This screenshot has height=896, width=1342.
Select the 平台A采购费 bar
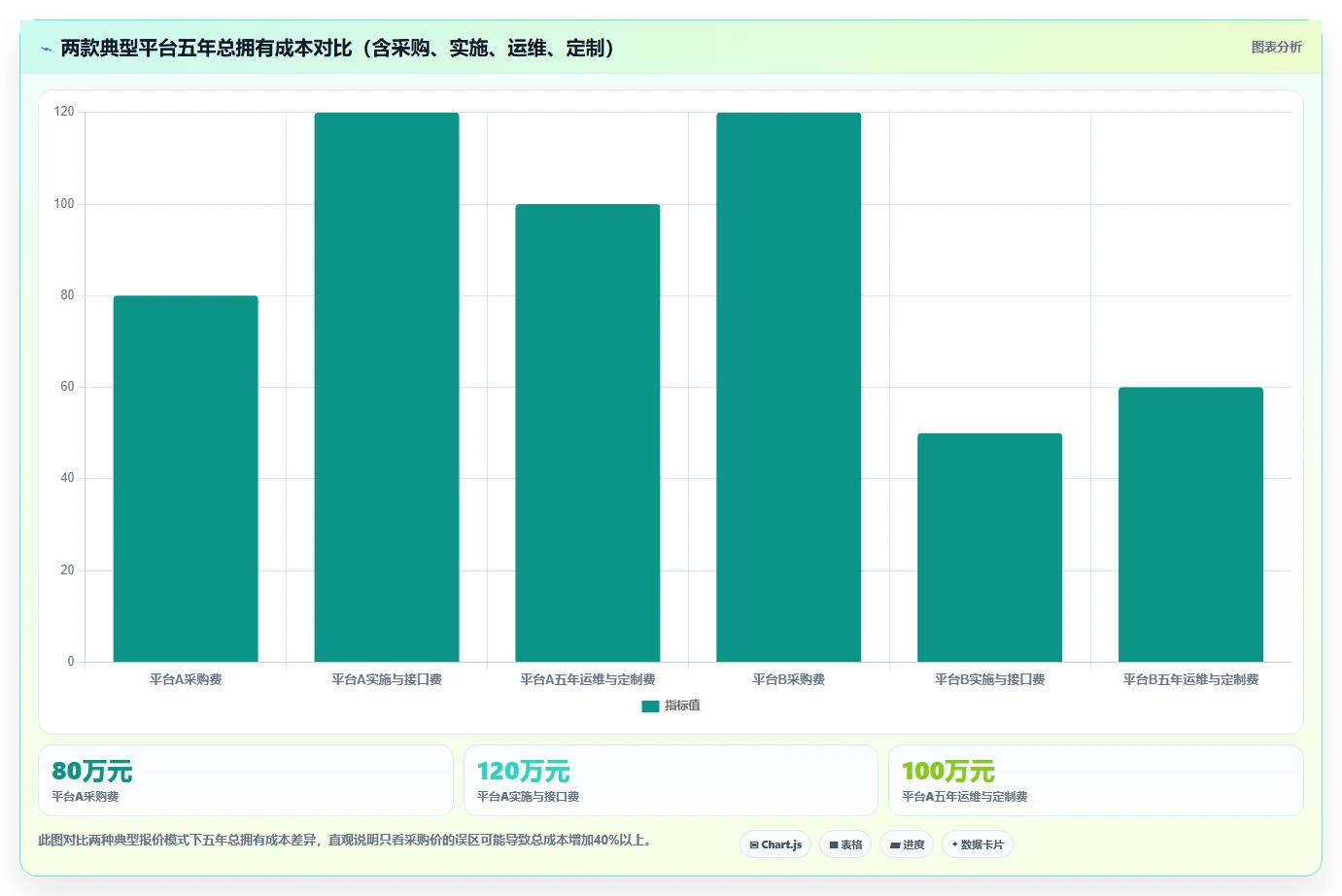pyautogui.click(x=186, y=478)
